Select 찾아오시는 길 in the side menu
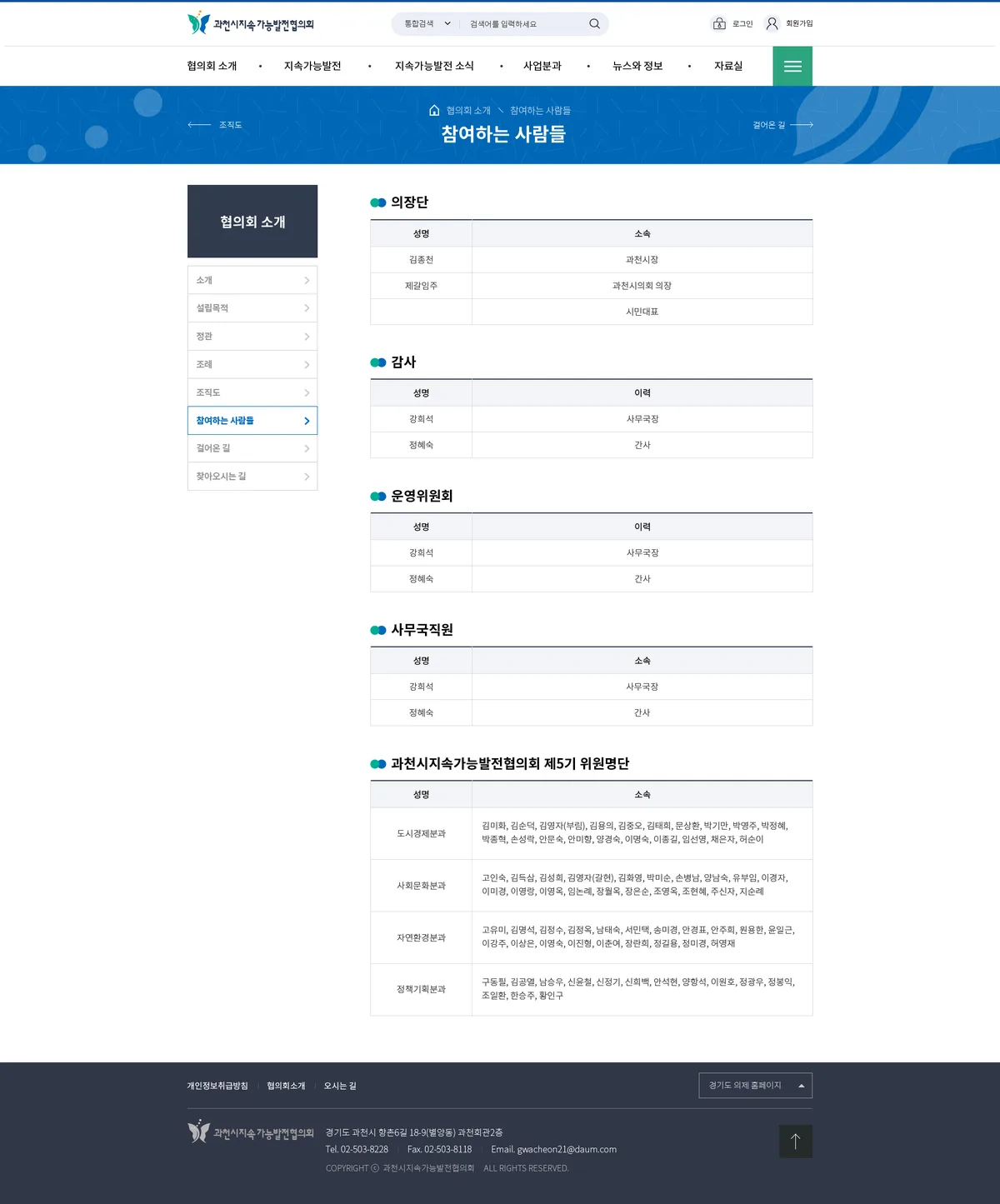Screen dimensions: 1000x1204 252,477
